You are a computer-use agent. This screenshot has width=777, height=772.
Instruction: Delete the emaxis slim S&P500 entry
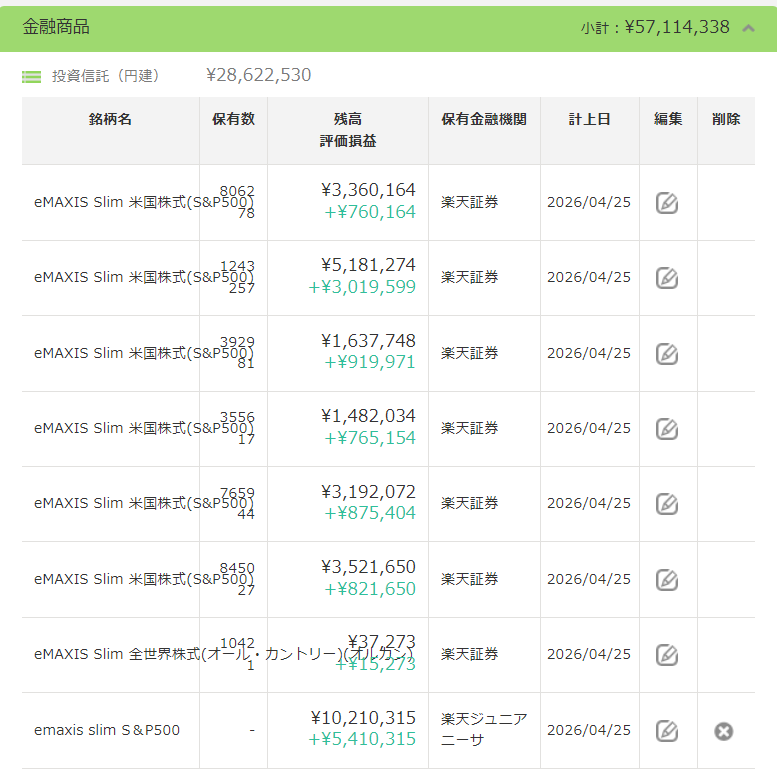pos(724,731)
